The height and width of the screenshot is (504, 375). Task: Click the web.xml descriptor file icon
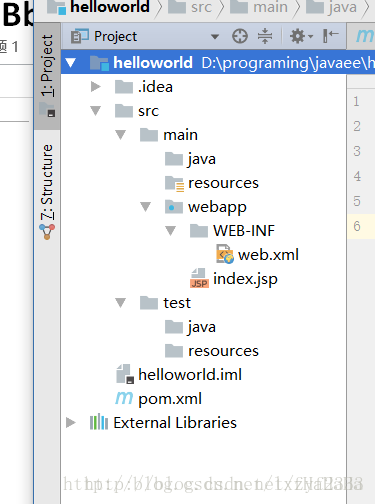click(x=225, y=254)
